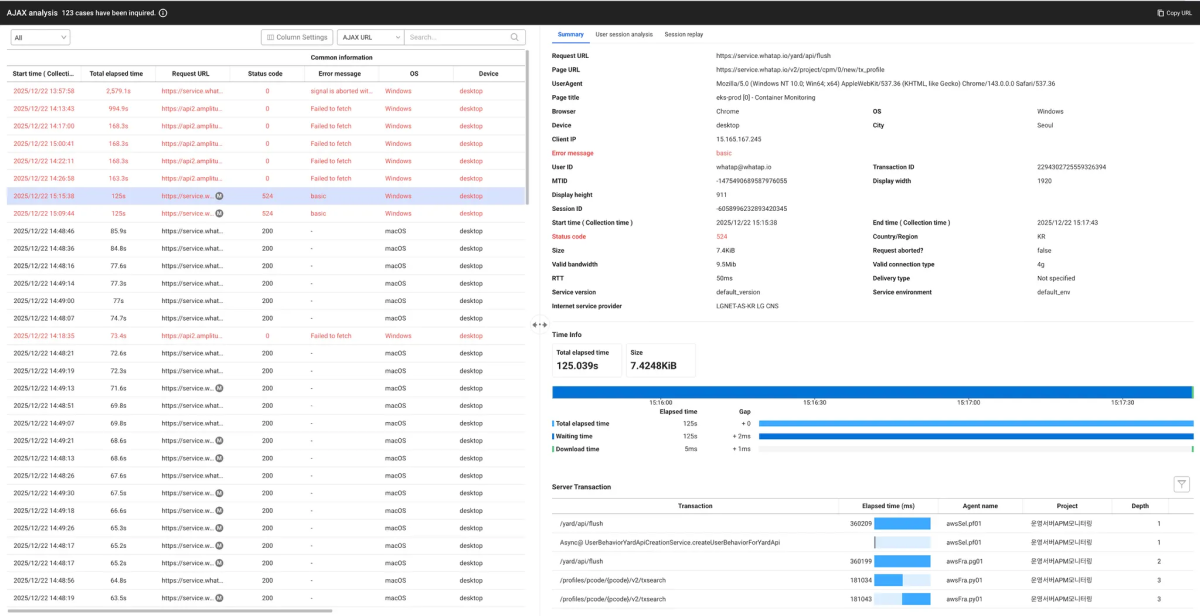Select the 2025/12/22 14:18:35 failed row
1200x616 pixels.
(x=266, y=336)
